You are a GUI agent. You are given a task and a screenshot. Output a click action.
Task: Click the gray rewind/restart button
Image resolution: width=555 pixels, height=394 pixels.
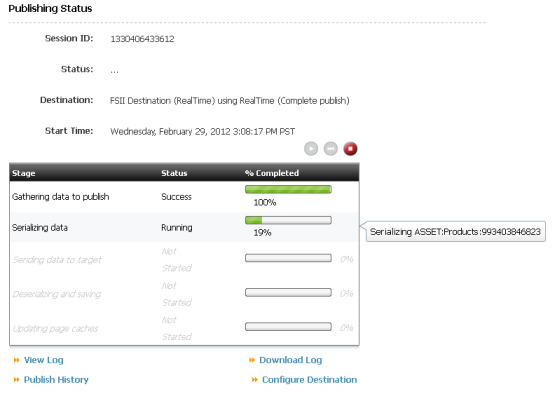[x=331, y=149]
